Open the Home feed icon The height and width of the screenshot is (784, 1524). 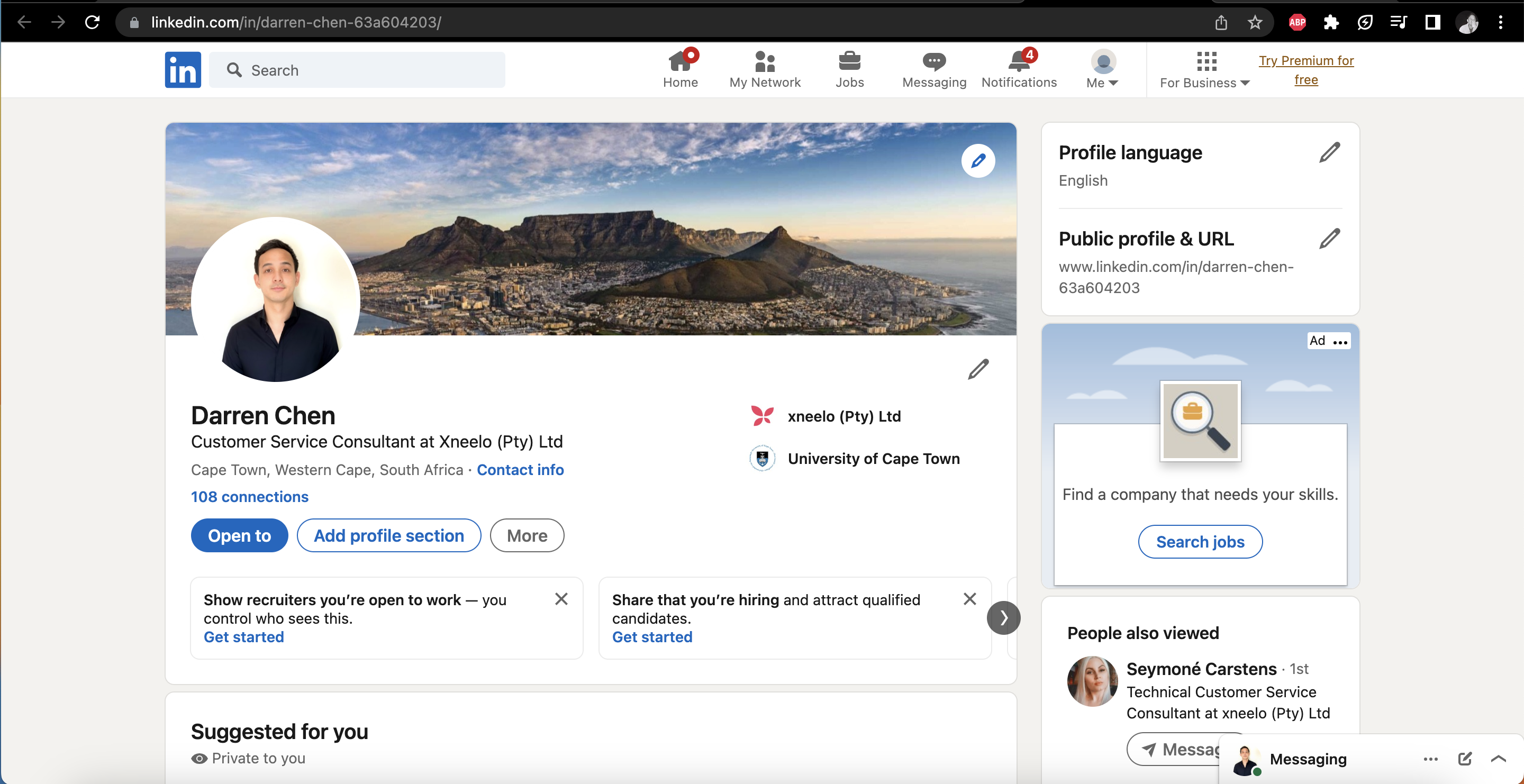point(680,61)
